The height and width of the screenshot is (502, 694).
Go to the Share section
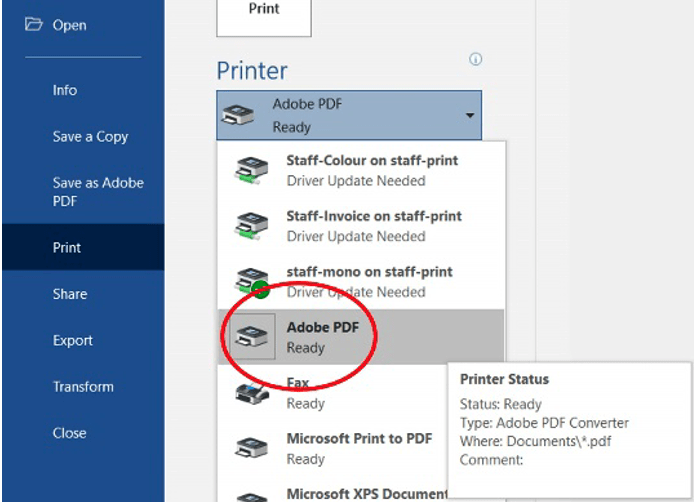[70, 294]
